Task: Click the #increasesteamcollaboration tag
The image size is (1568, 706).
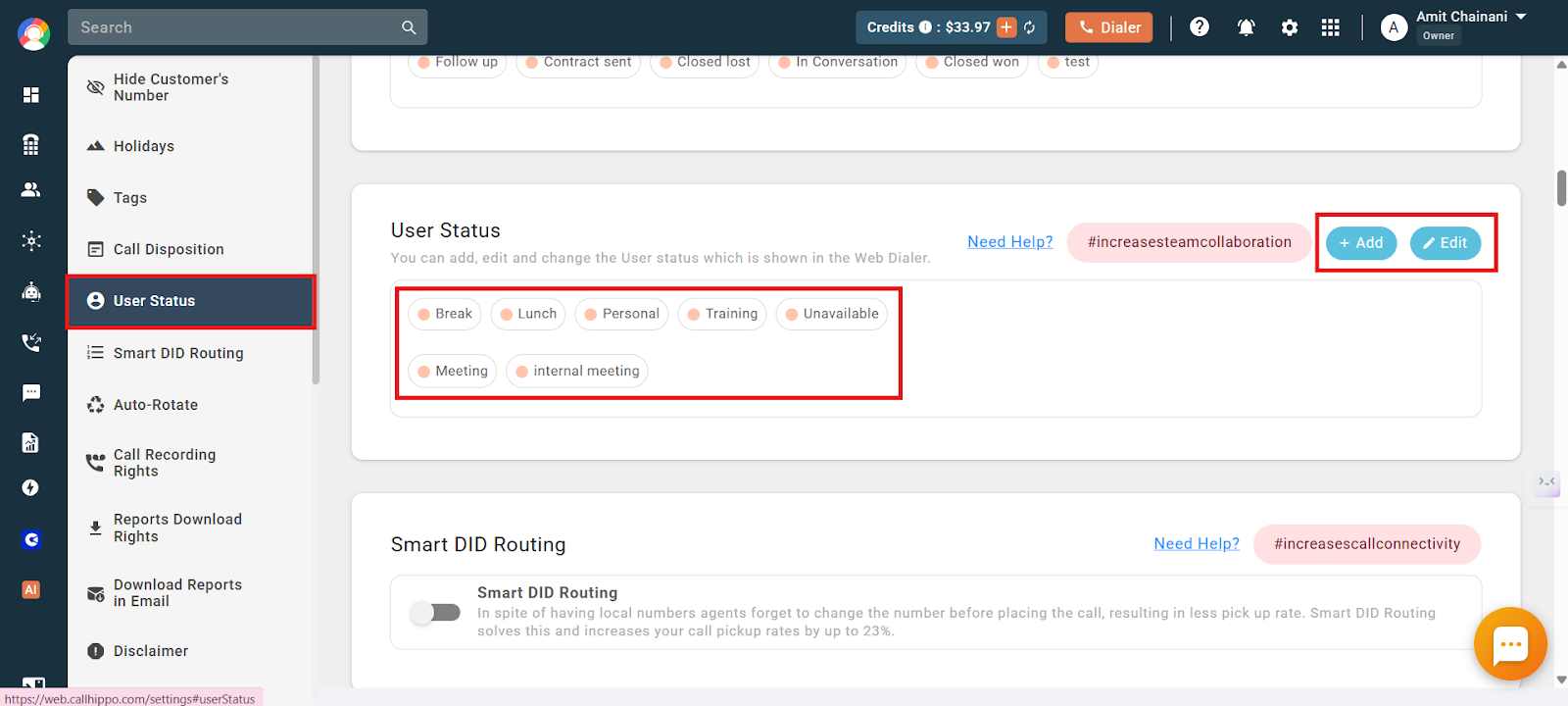Action: coord(1189,242)
